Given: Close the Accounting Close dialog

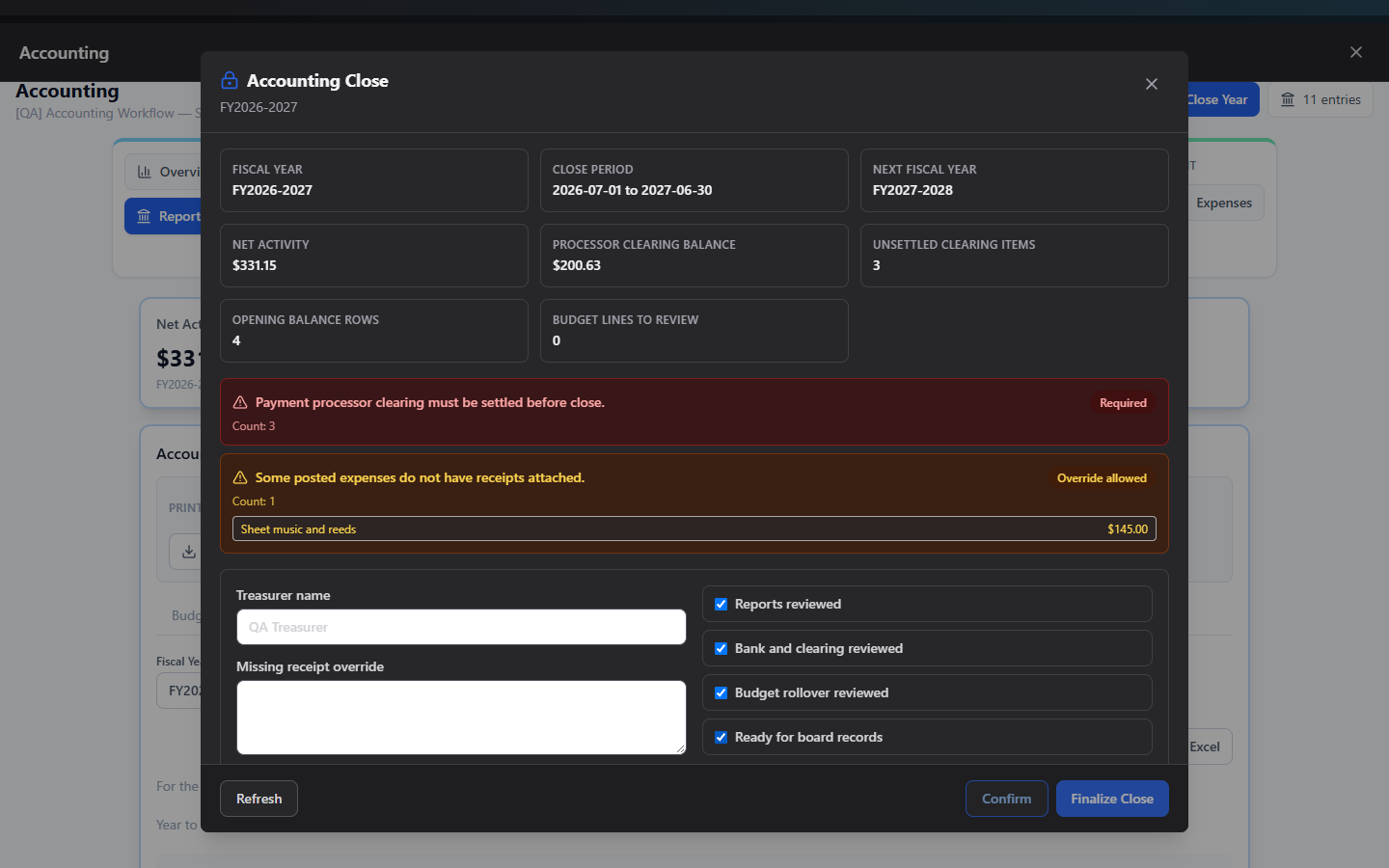Looking at the screenshot, I should tap(1151, 84).
